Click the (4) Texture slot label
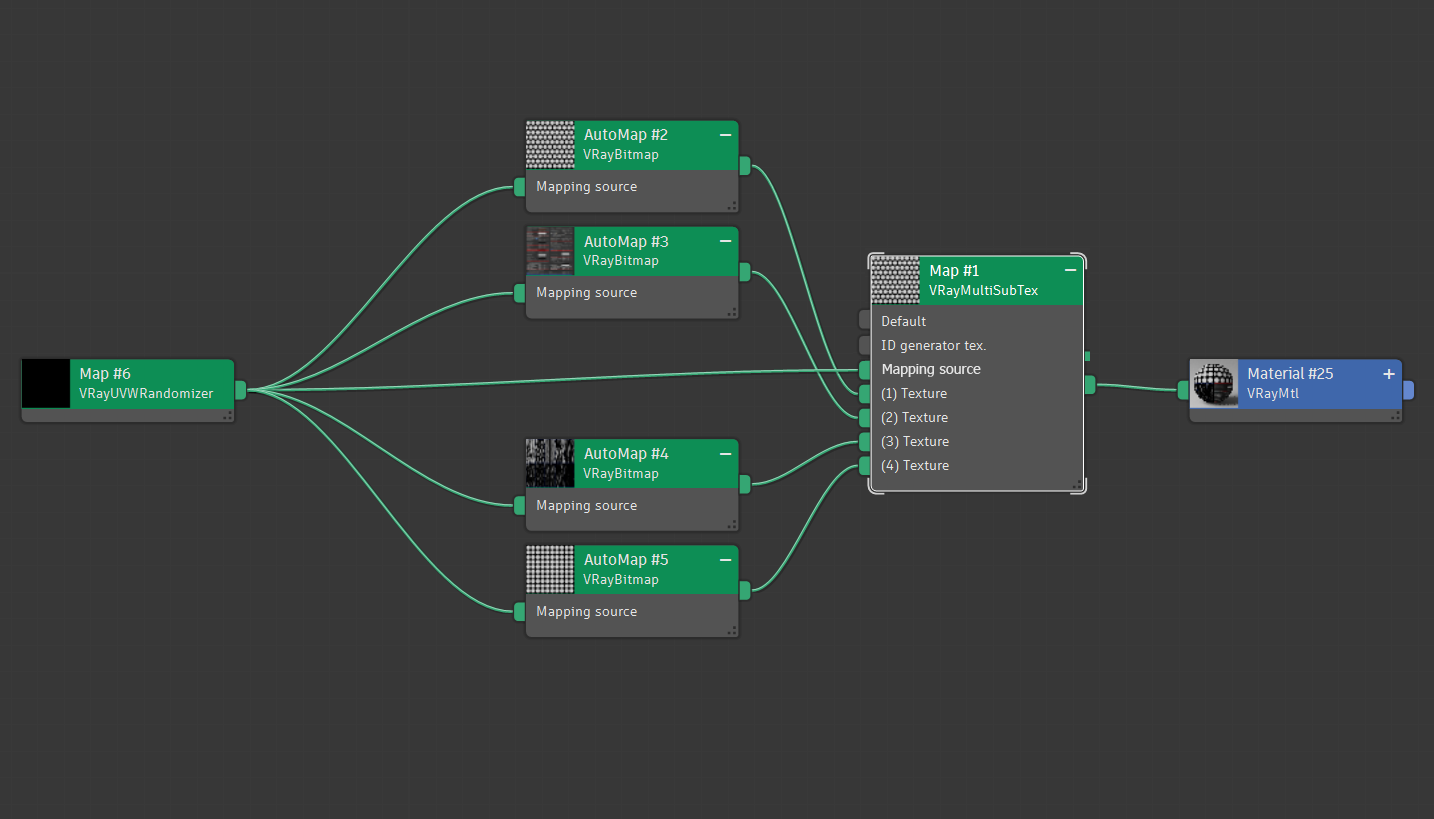The height and width of the screenshot is (819, 1434). (915, 466)
